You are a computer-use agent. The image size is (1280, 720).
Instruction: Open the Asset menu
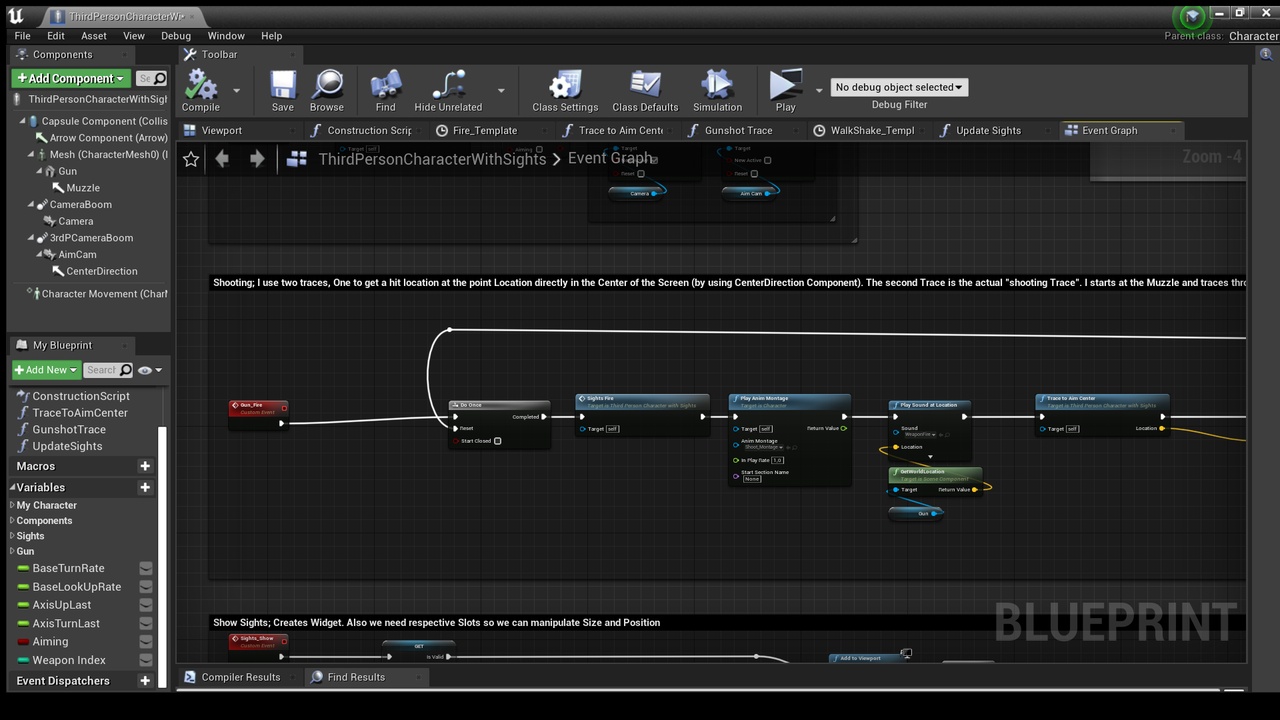(x=94, y=36)
